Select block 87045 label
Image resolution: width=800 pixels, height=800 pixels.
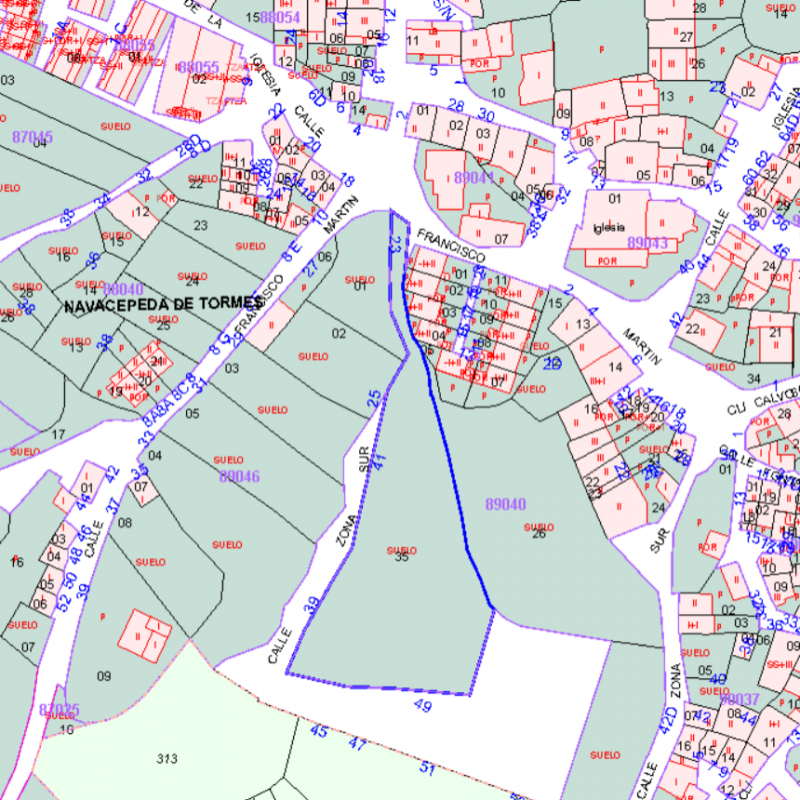point(33,136)
